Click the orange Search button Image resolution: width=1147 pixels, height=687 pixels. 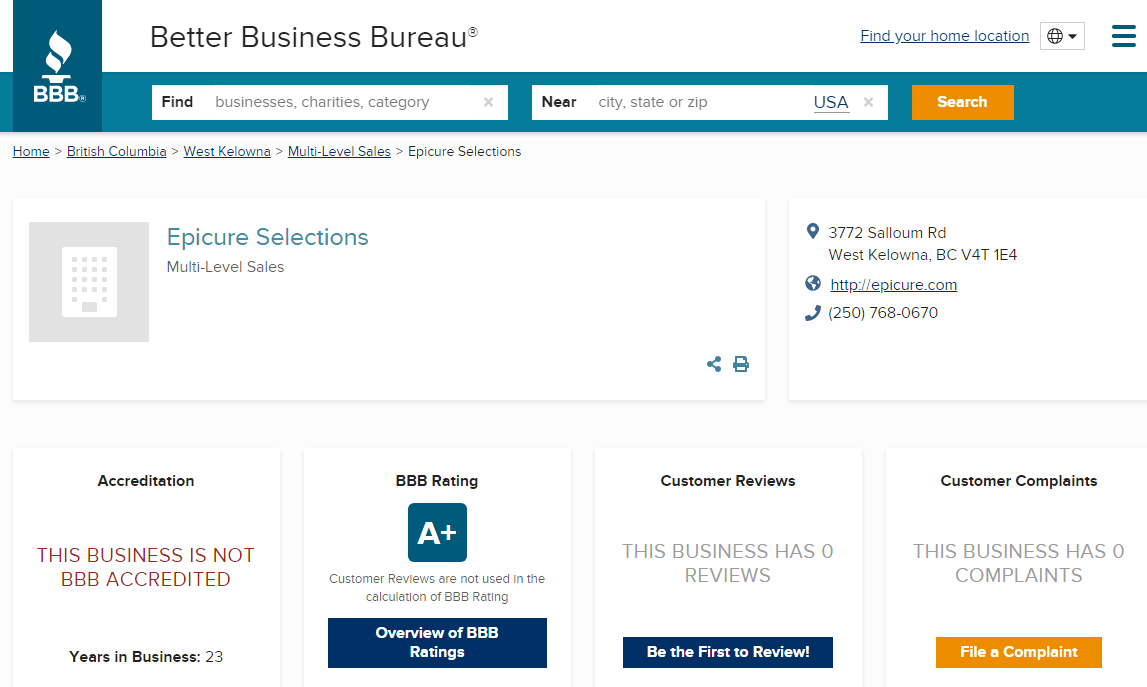click(x=963, y=102)
